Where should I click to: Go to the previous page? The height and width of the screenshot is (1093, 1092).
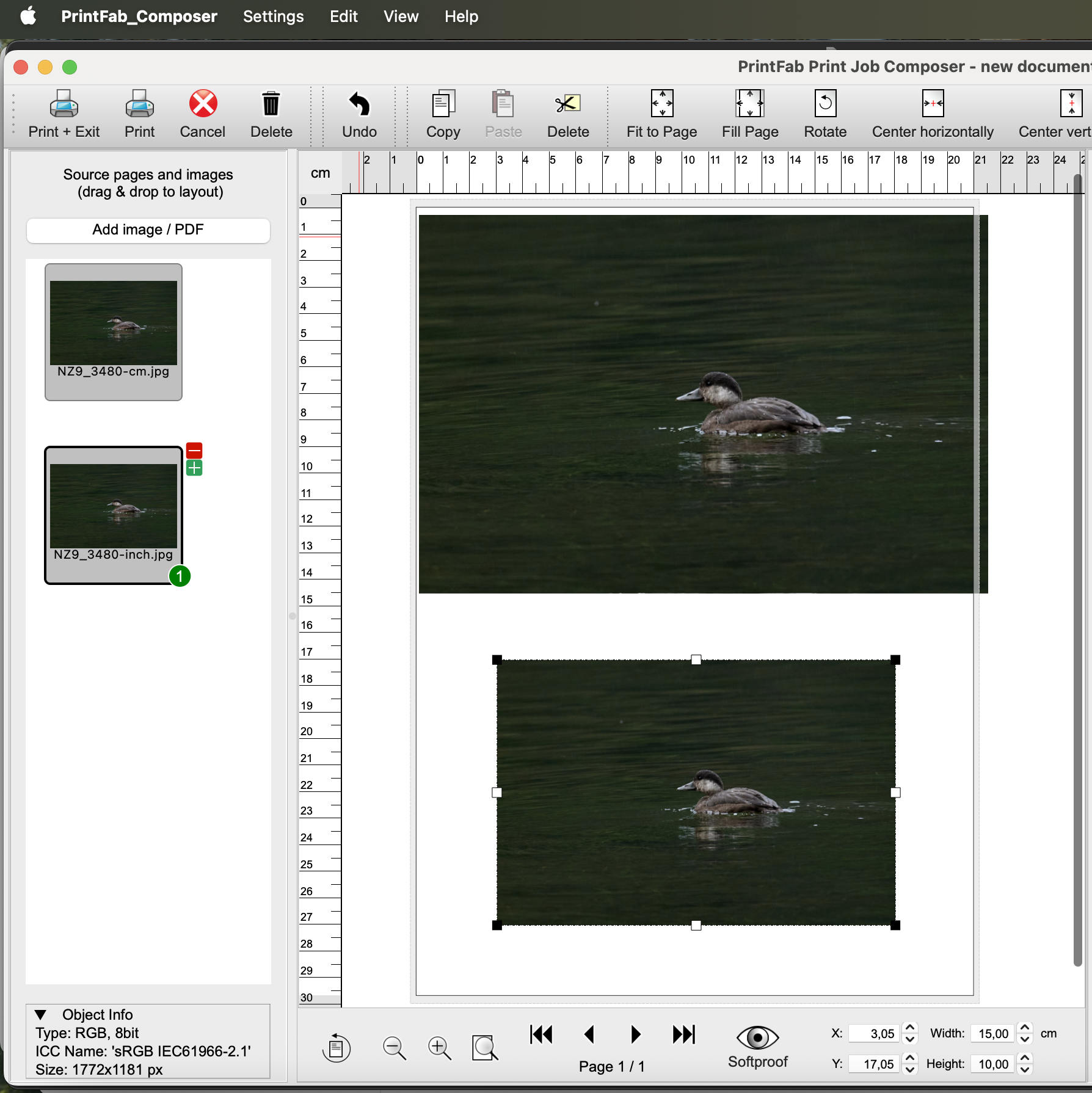tap(589, 1034)
